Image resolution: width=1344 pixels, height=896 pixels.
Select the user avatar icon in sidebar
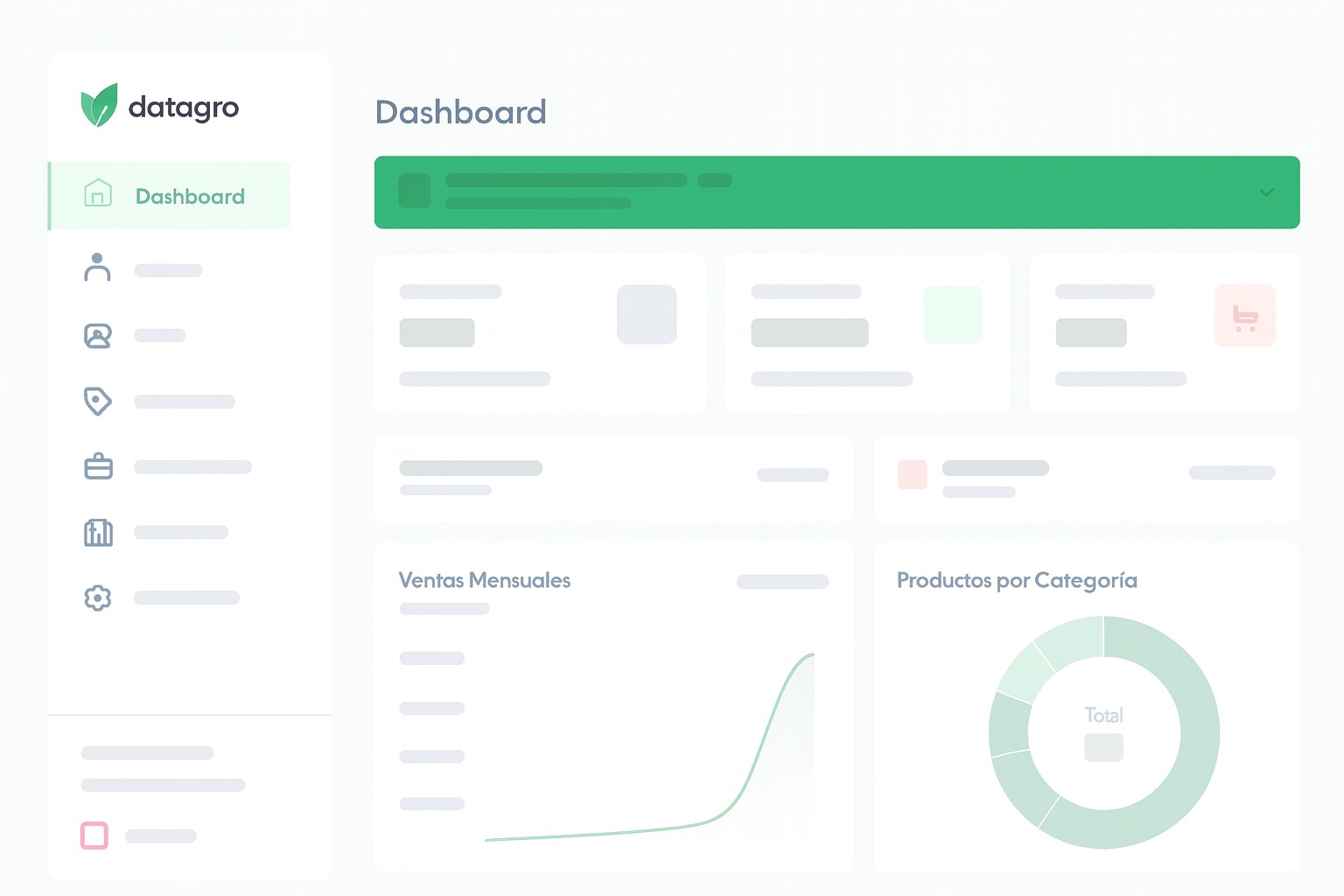click(x=98, y=334)
